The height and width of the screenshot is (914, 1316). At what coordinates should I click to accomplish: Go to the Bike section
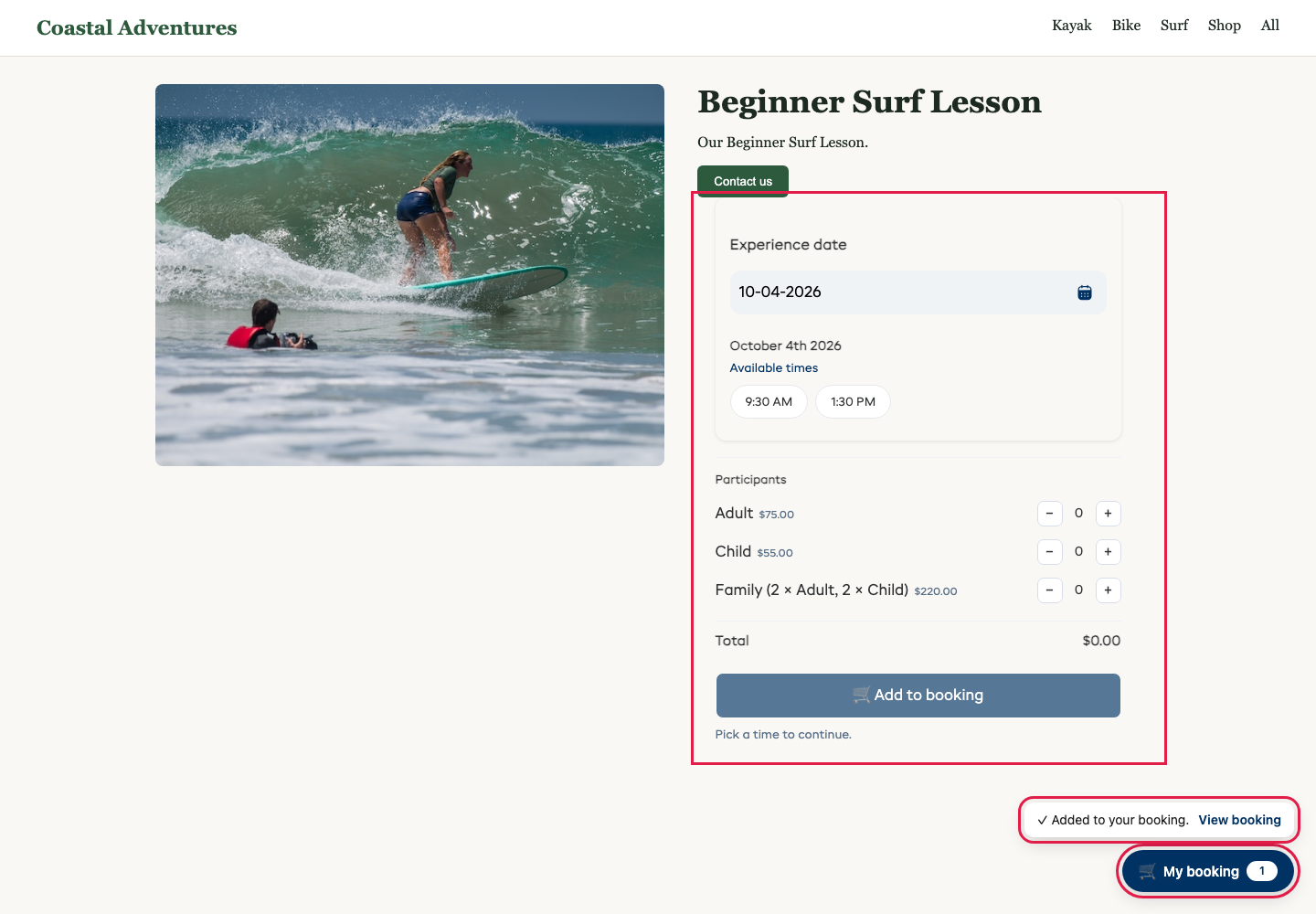click(x=1126, y=26)
